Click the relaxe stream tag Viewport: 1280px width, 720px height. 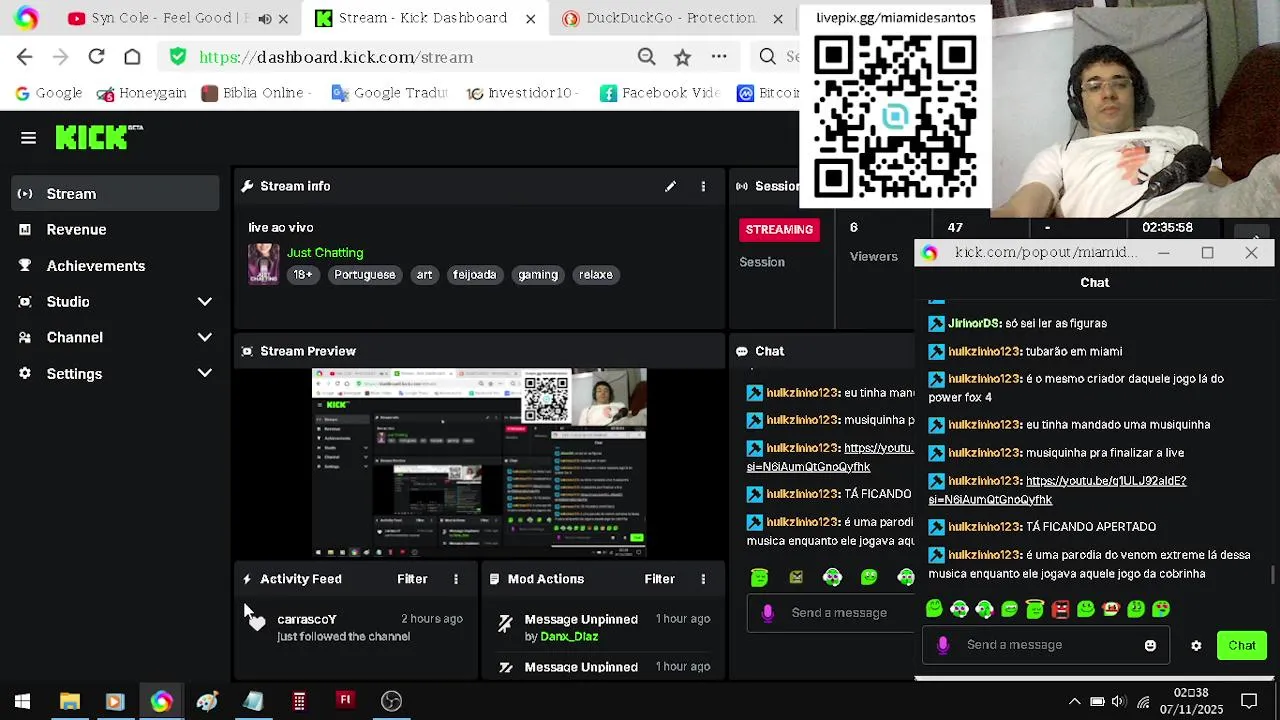(595, 275)
